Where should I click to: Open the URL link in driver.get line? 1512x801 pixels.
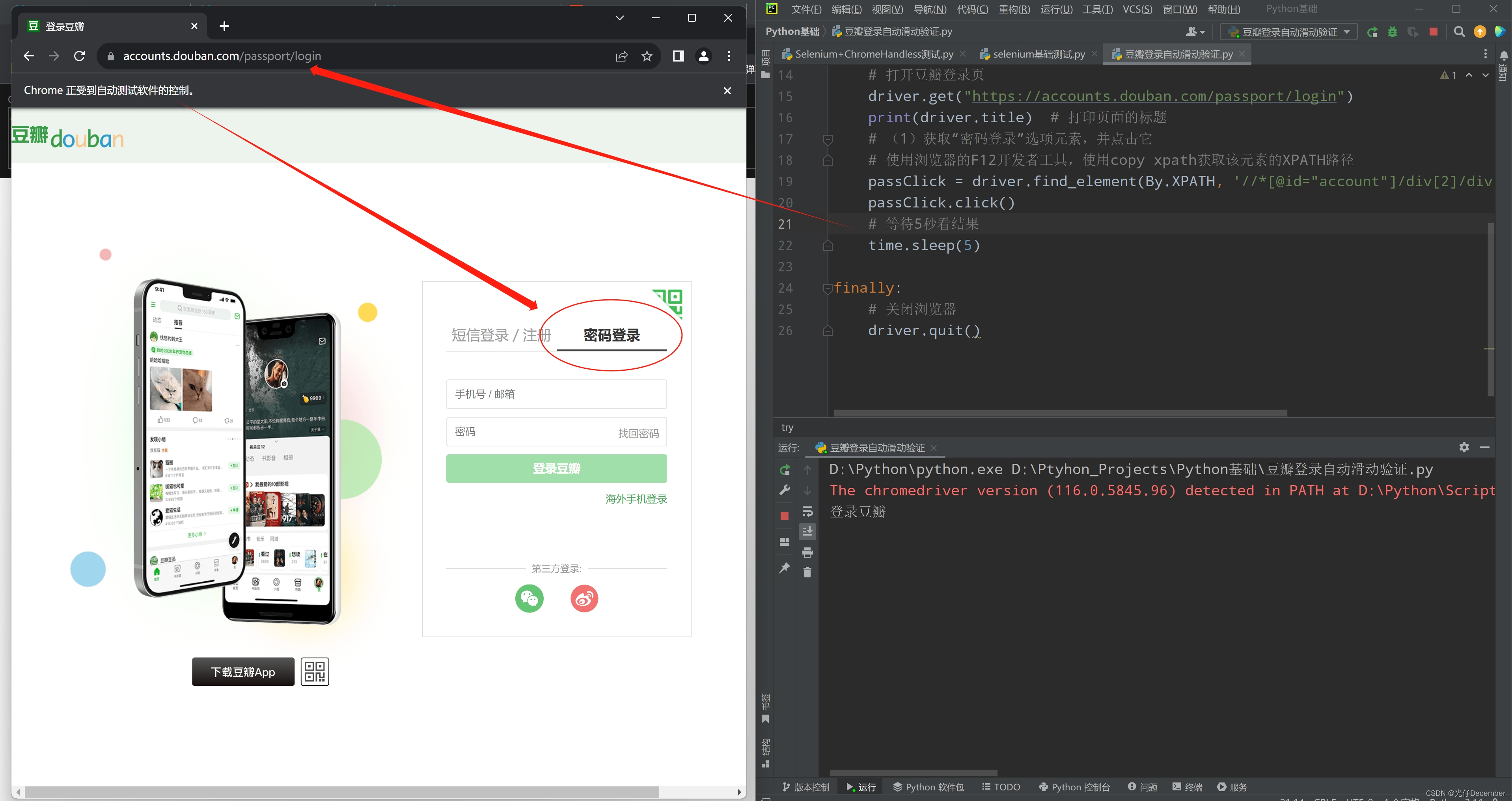(x=1153, y=96)
